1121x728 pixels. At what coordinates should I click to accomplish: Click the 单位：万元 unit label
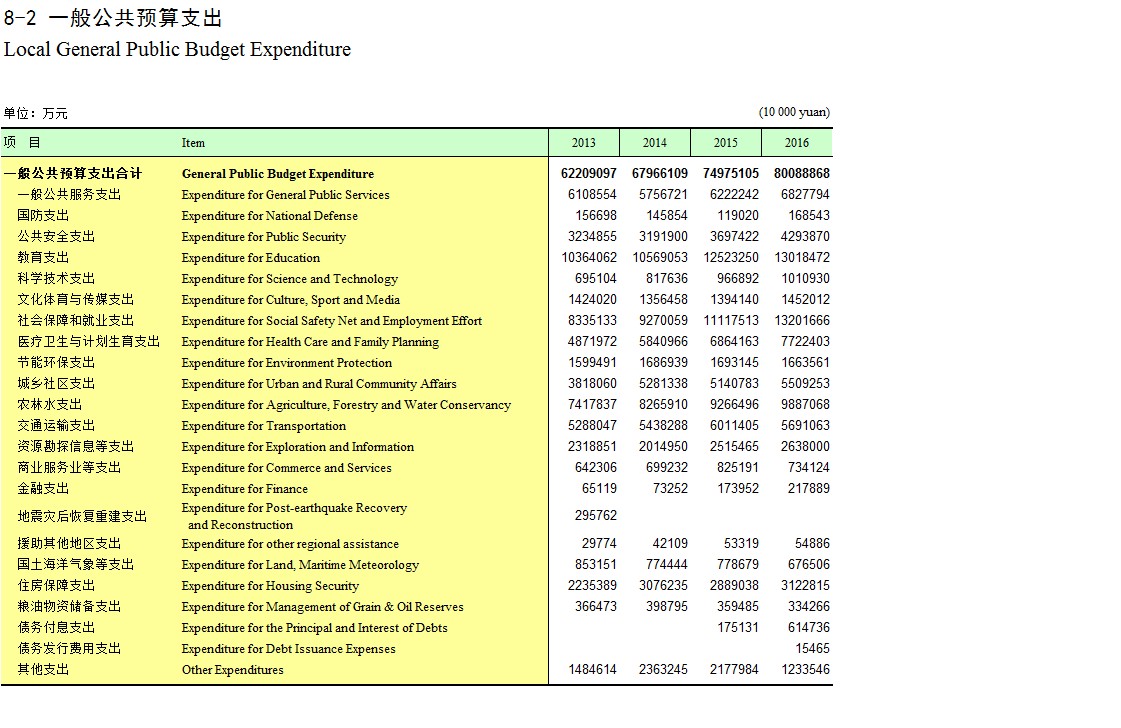(x=35, y=113)
